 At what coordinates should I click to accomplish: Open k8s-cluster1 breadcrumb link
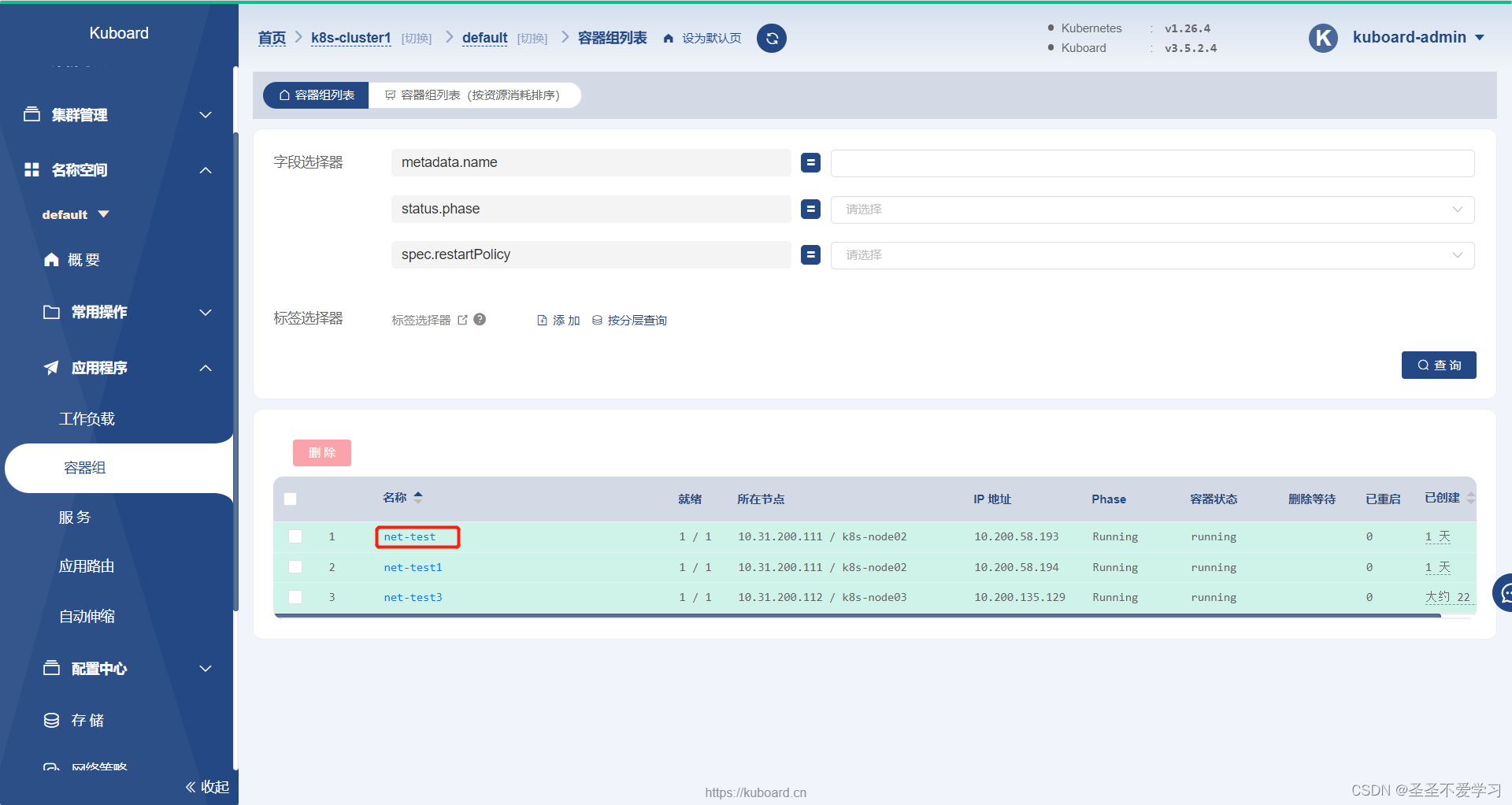[351, 38]
